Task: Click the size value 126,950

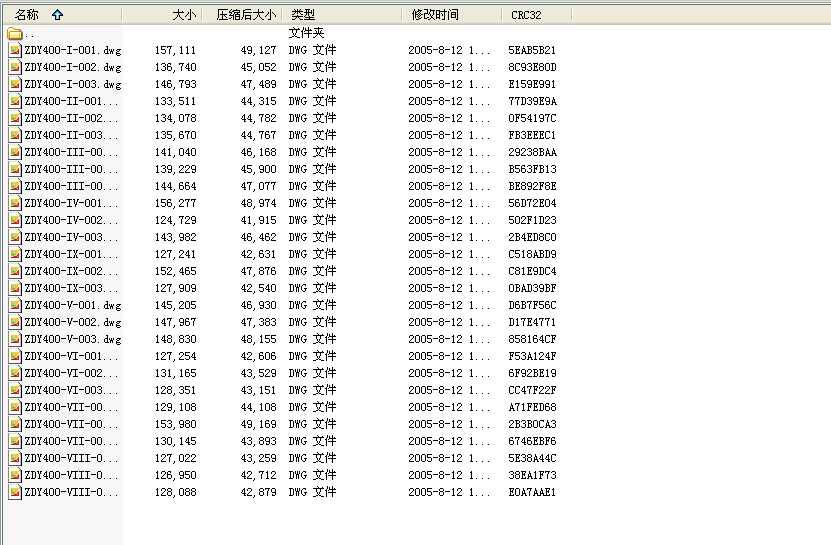Action: 175,475
